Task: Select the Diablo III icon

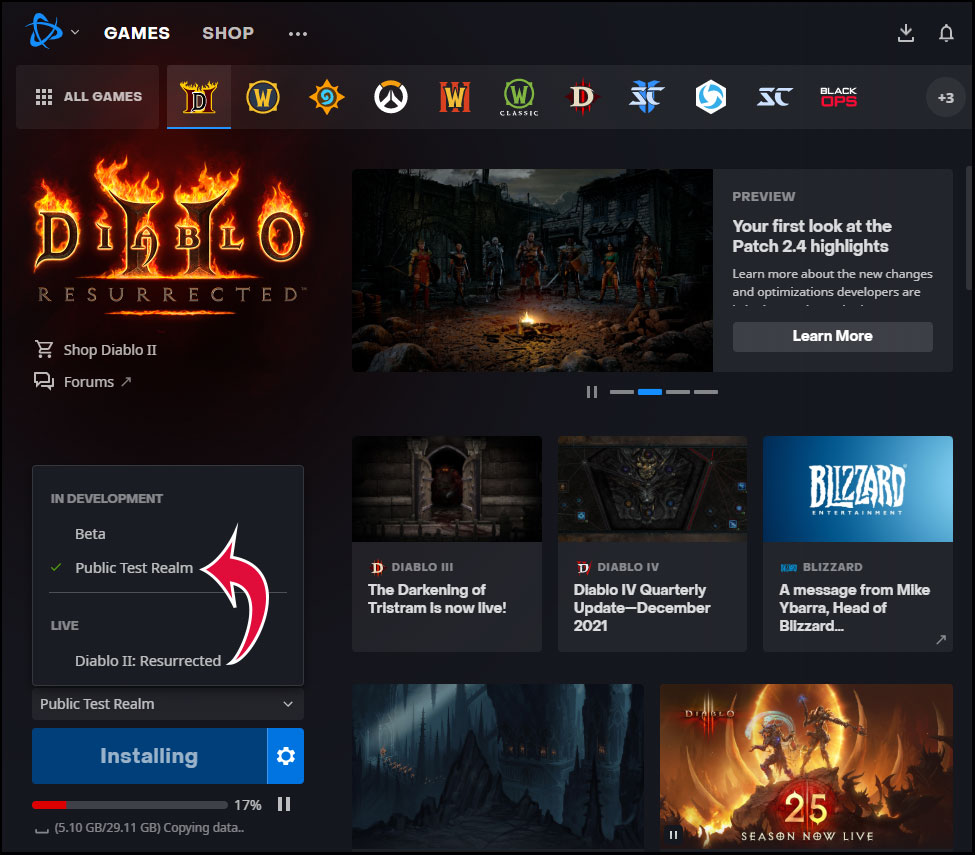Action: click(x=583, y=97)
